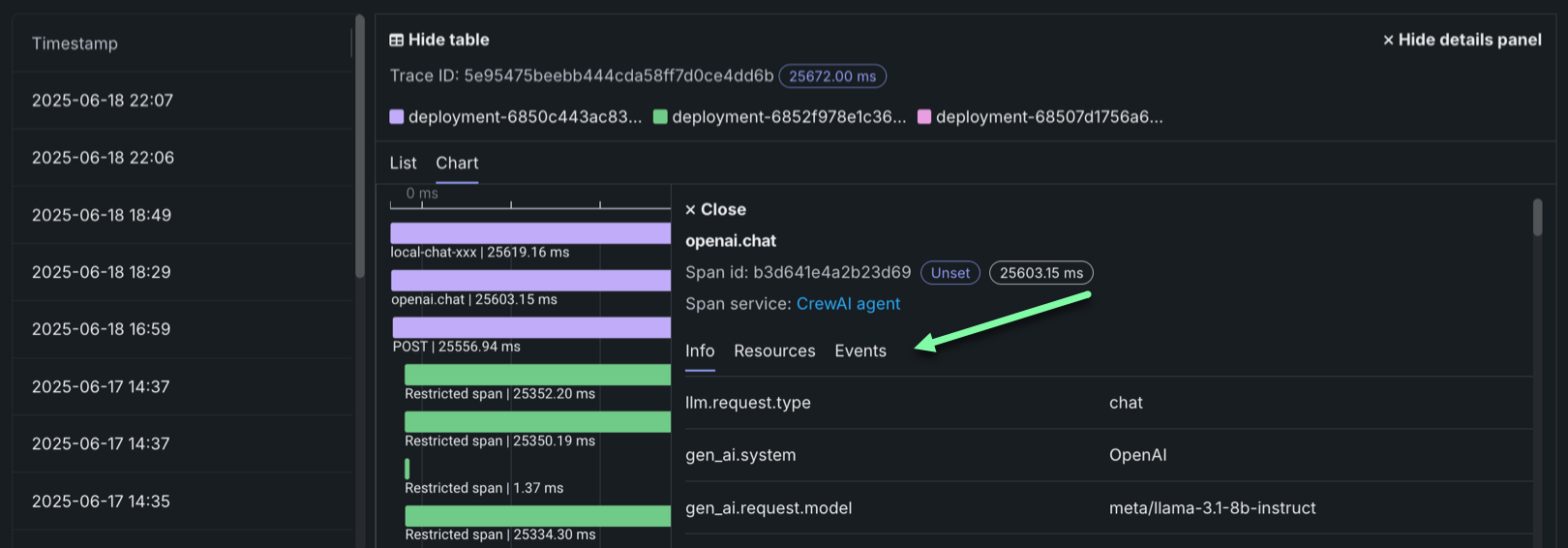Screen dimensions: 1568x548
Task: Click the pink deployment-68507d1756a6 legend swatch
Action: (x=923, y=117)
